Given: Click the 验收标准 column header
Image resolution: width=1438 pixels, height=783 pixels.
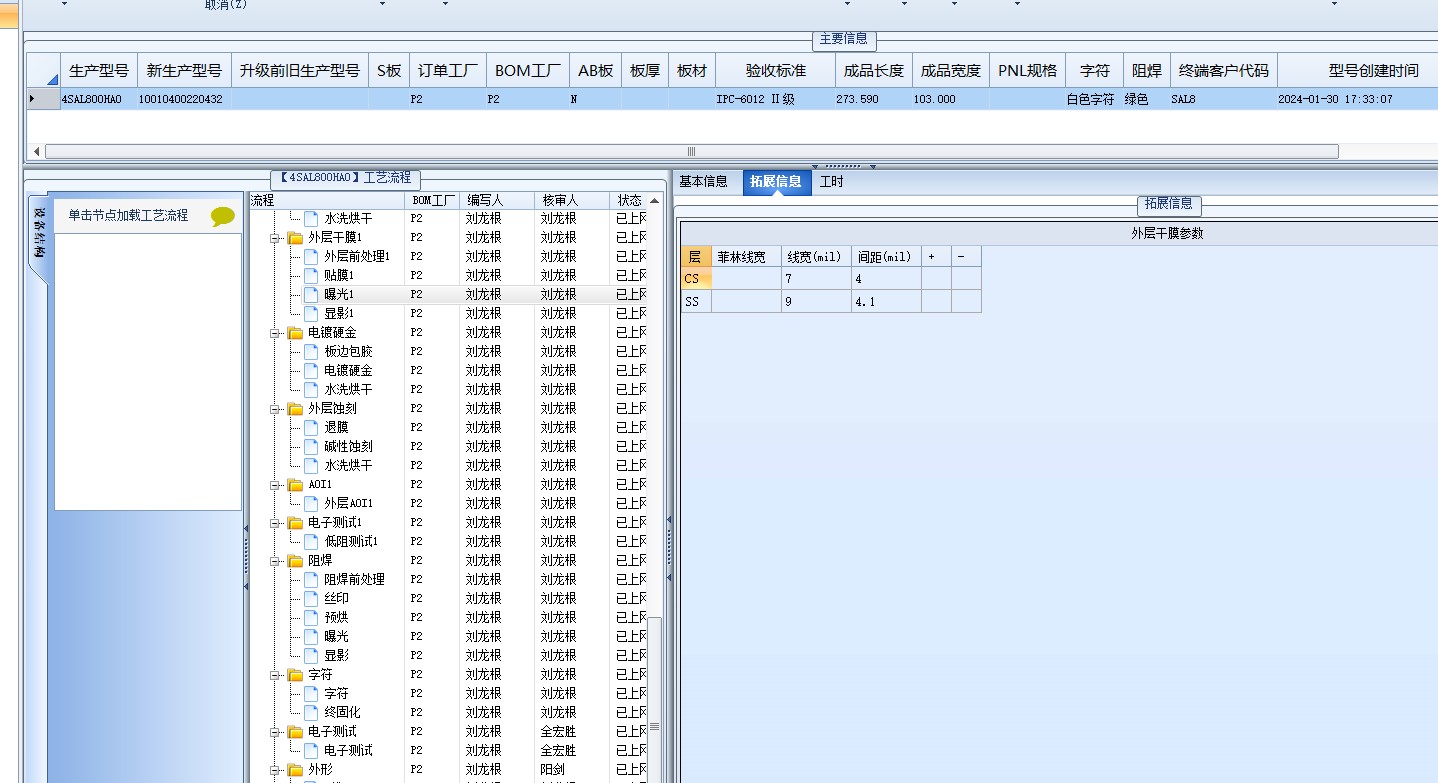Looking at the screenshot, I should pos(776,71).
